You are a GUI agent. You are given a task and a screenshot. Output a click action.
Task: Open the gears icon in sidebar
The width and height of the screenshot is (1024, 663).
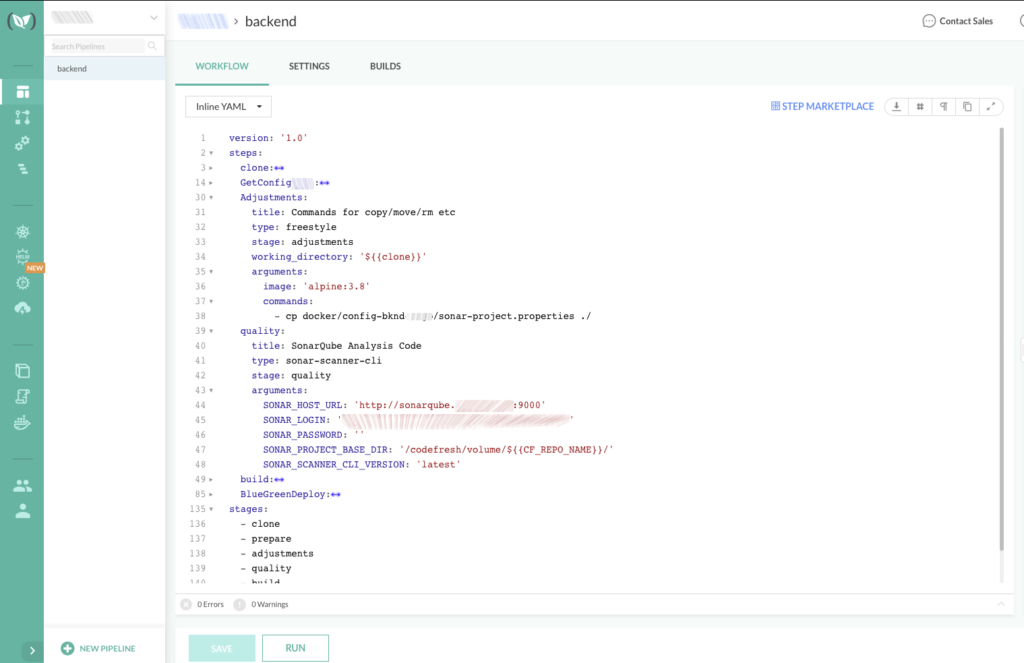coord(23,143)
